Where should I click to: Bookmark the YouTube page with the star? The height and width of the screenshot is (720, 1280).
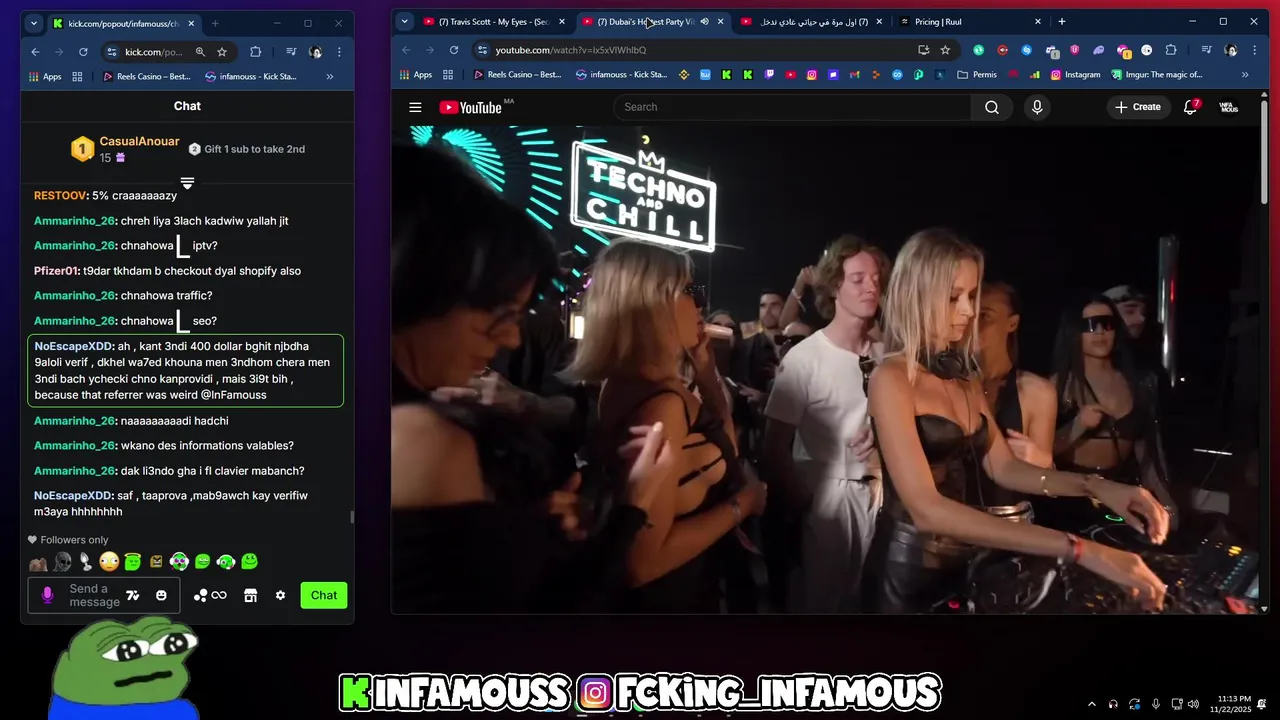click(x=945, y=50)
